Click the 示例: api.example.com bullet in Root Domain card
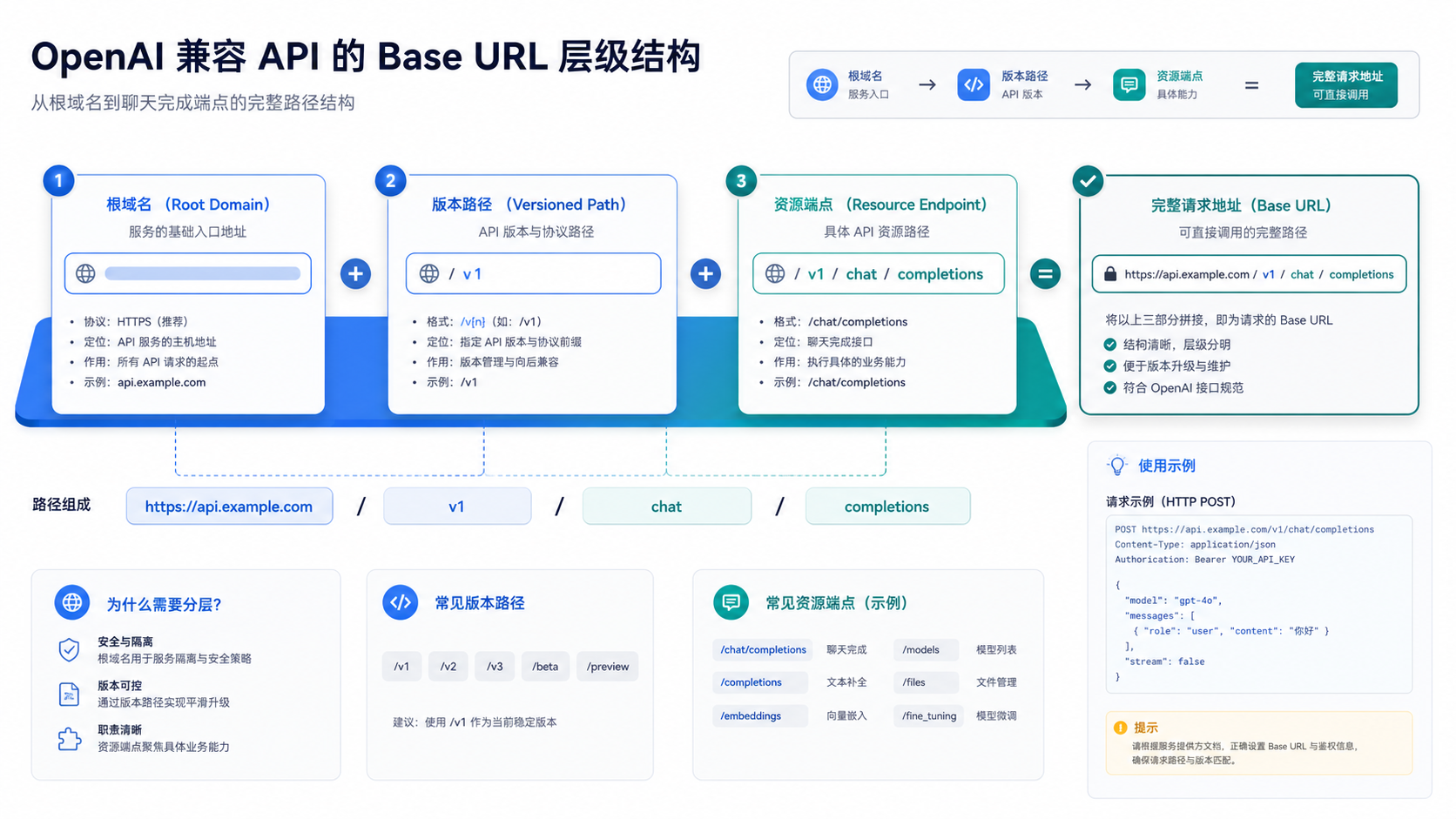The height and width of the screenshot is (819, 1456). pyautogui.click(x=145, y=382)
